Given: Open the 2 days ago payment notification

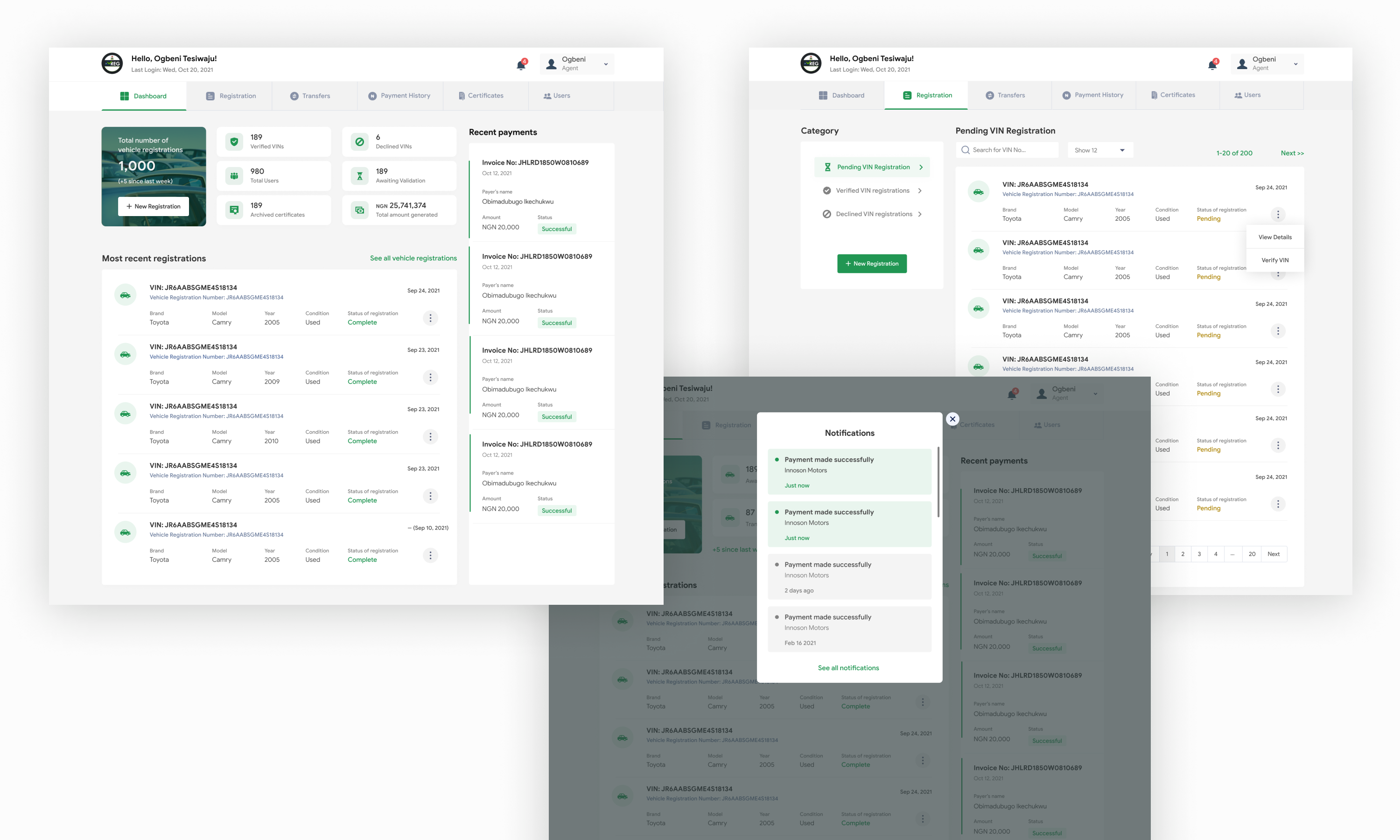Looking at the screenshot, I should [x=849, y=577].
